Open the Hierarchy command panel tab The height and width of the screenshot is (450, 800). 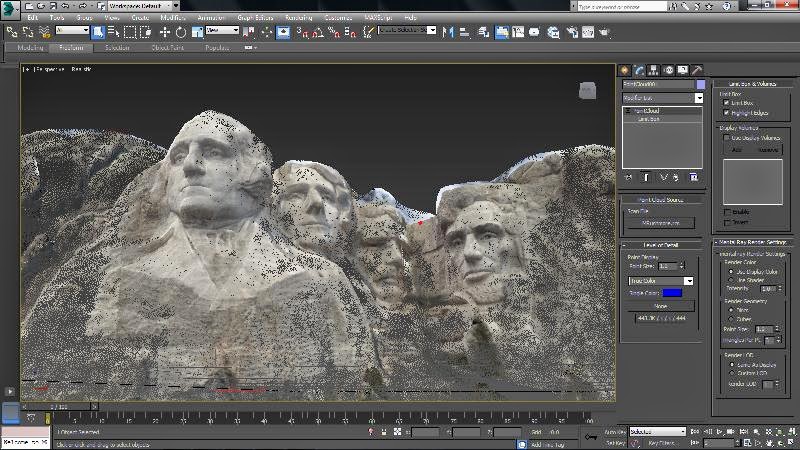pyautogui.click(x=653, y=70)
